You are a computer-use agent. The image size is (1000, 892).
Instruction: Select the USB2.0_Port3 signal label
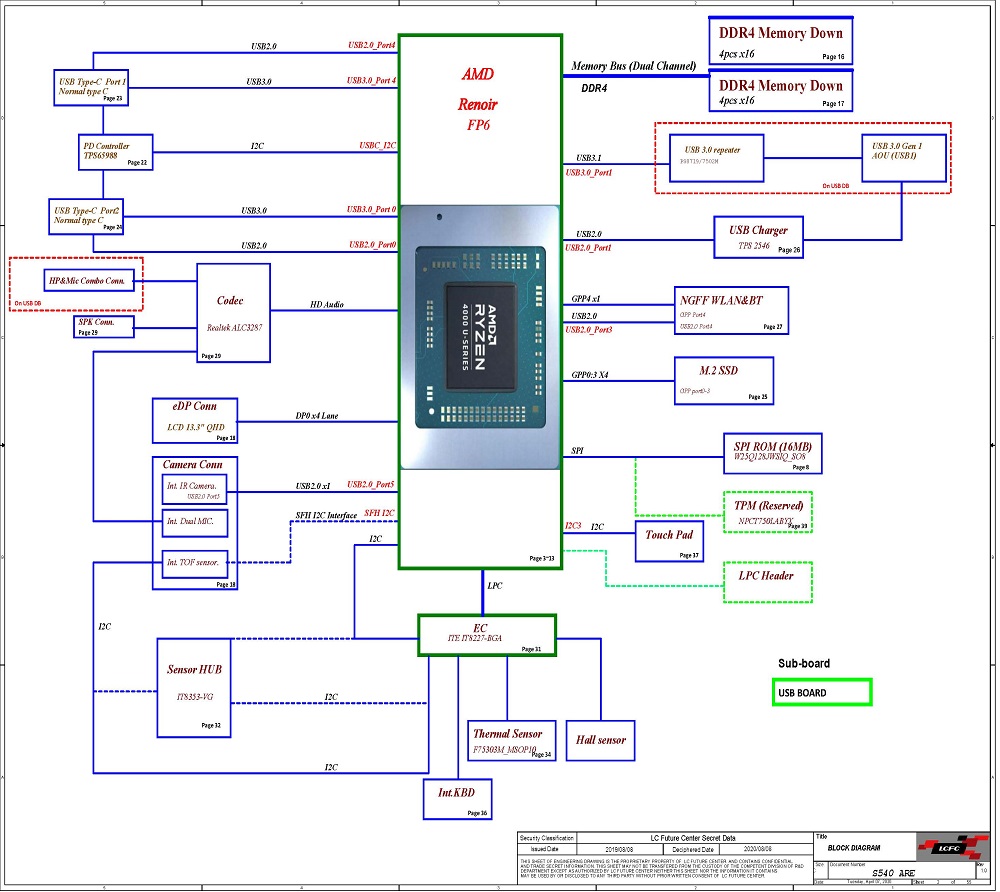click(590, 331)
